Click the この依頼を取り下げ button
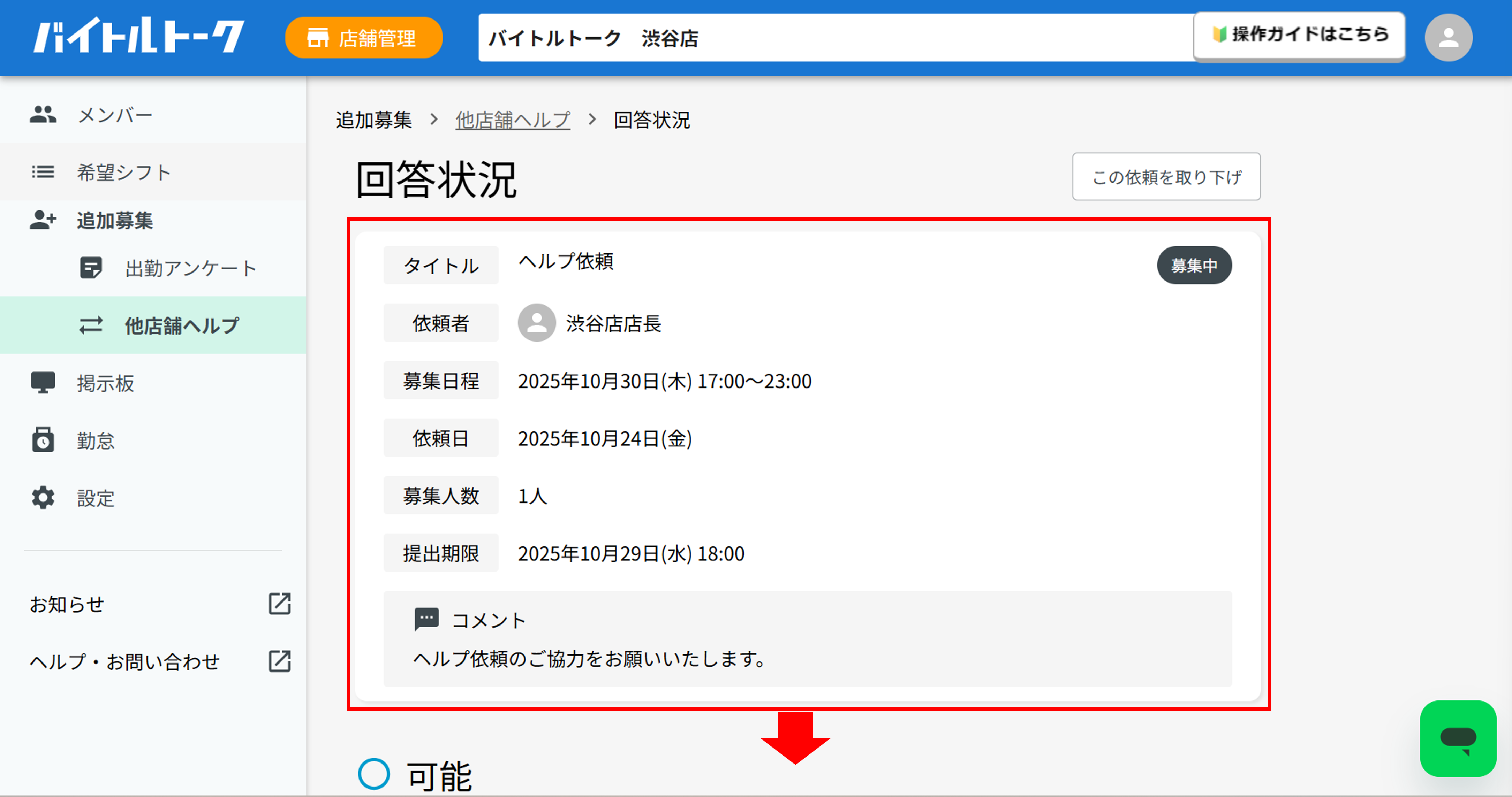The width and height of the screenshot is (1512, 797). coord(1166,177)
